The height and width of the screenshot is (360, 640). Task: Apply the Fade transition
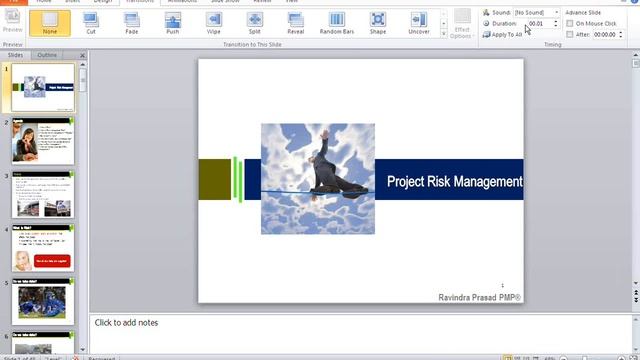pos(131,23)
